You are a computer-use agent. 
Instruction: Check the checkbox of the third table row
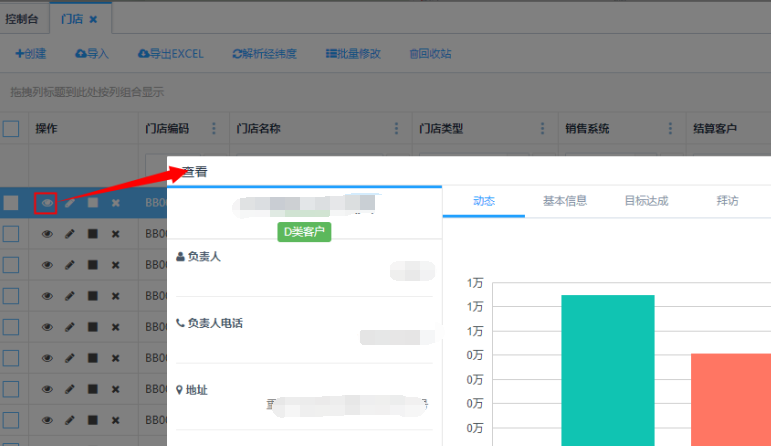pyautogui.click(x=11, y=264)
